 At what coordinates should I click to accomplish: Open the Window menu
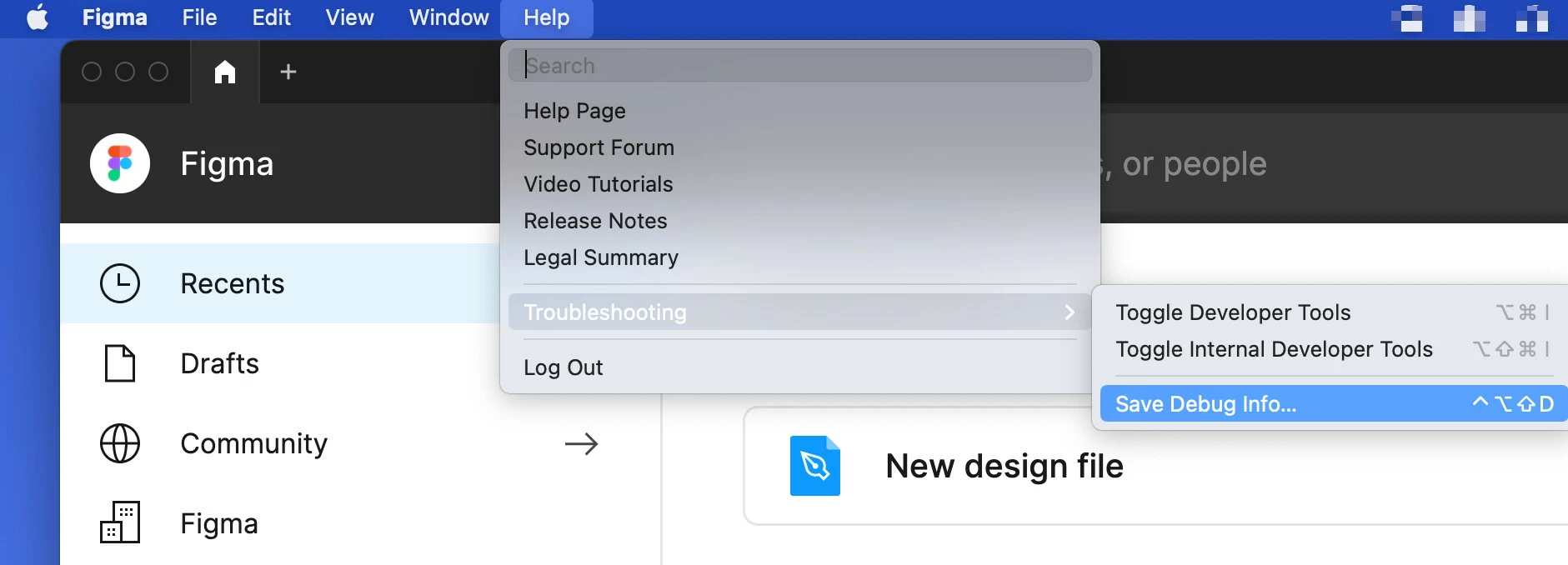(x=448, y=17)
